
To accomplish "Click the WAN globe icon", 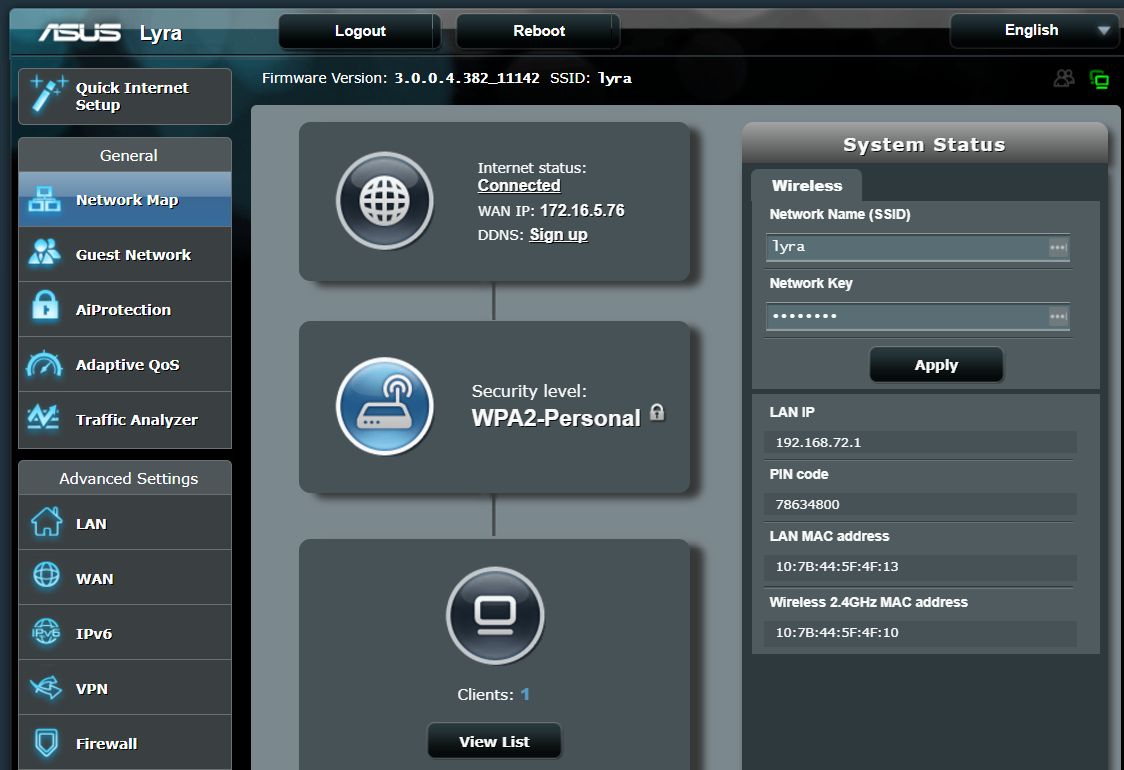I will click(47, 575).
